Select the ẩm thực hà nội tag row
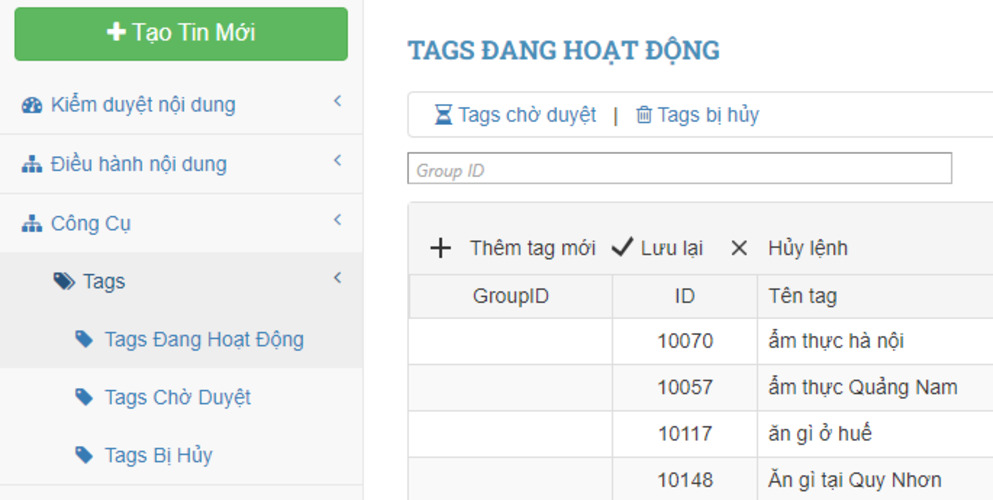 (x=836, y=341)
